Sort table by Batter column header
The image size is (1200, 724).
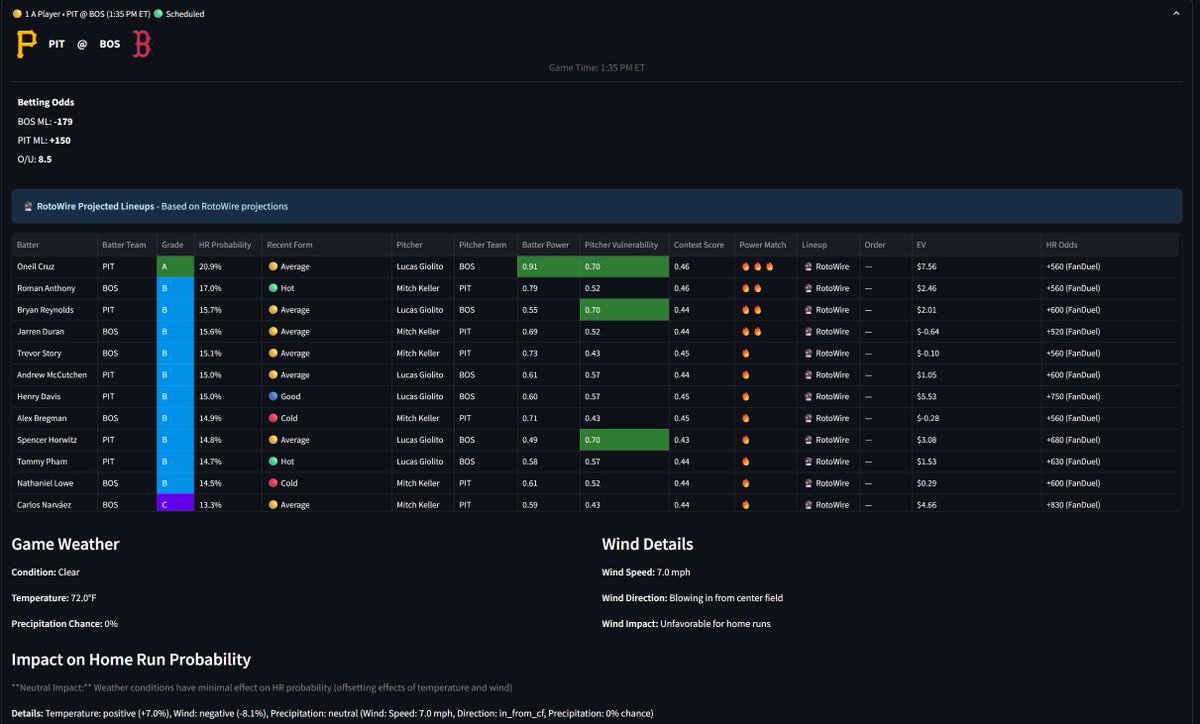pos(54,245)
